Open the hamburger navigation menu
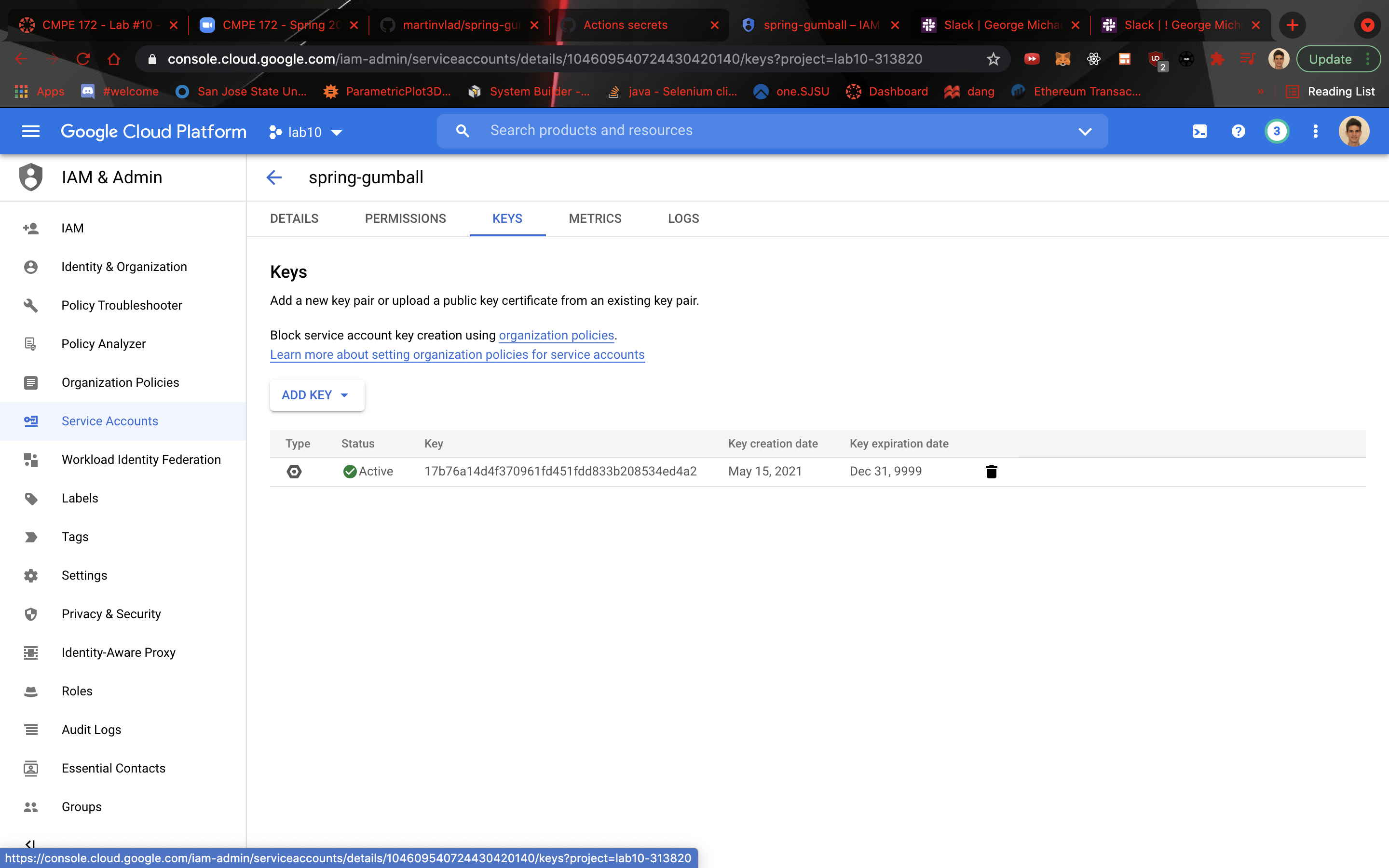 click(x=30, y=132)
